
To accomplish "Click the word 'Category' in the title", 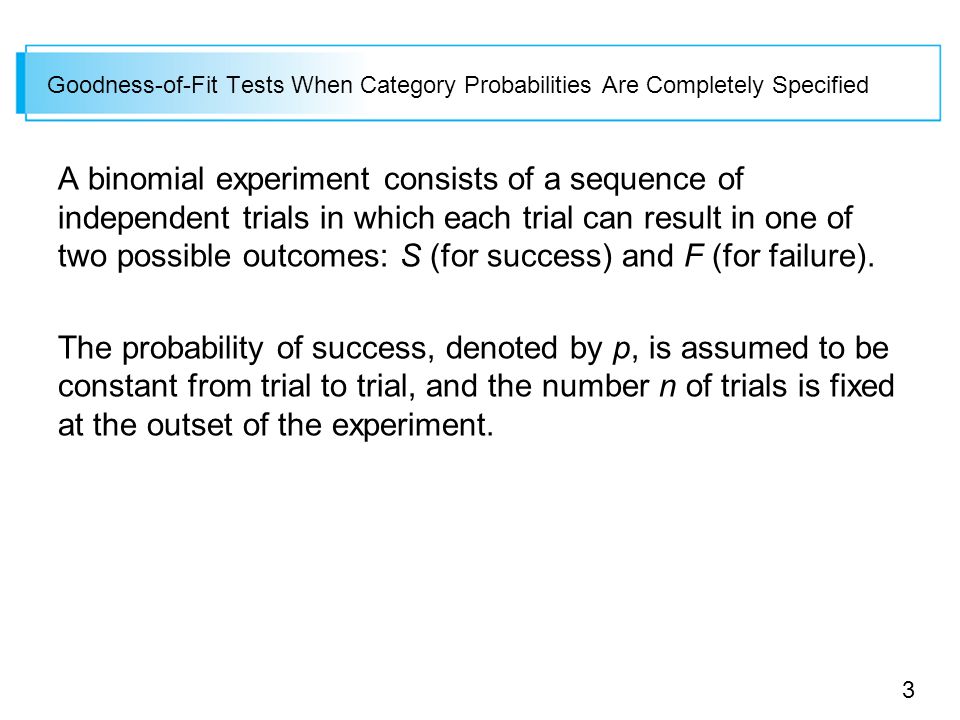I will tap(407, 85).
